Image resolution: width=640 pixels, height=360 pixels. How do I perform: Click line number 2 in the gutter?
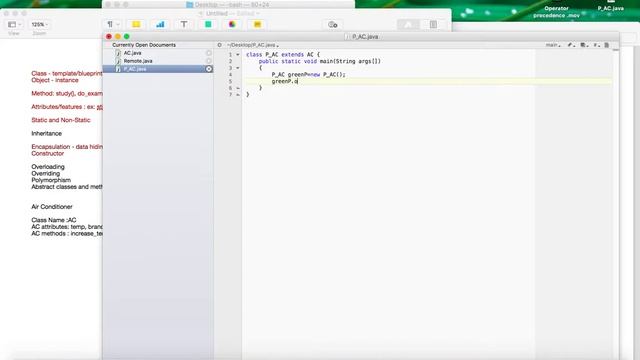[230, 61]
